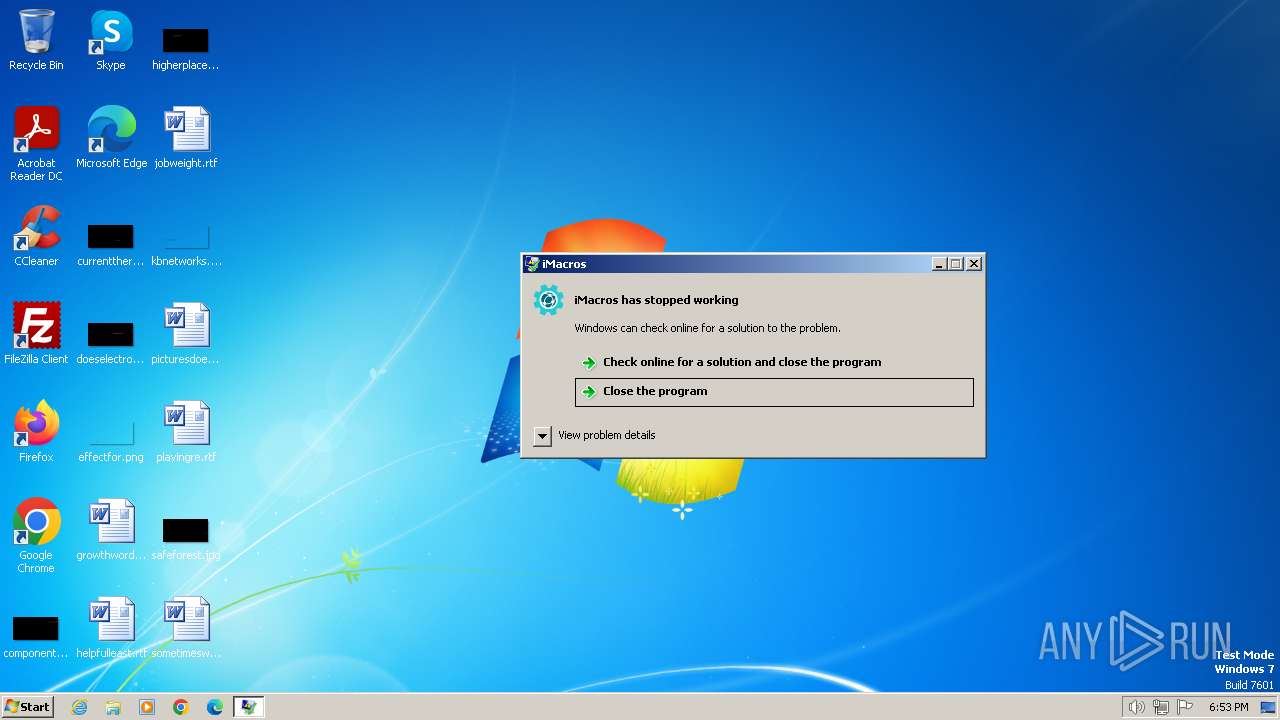Click the 6:53 PM system clock

1228,707
